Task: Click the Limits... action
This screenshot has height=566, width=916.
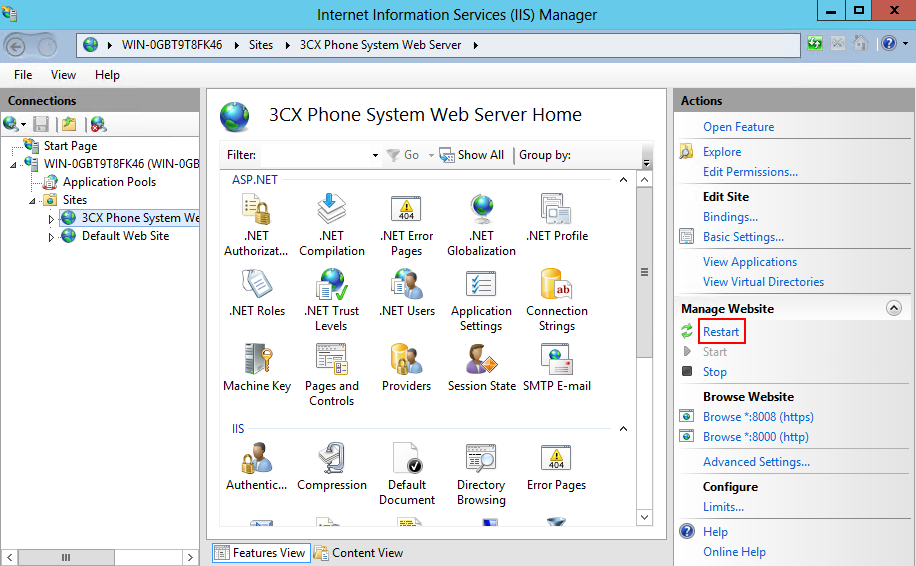Action: tap(723, 506)
